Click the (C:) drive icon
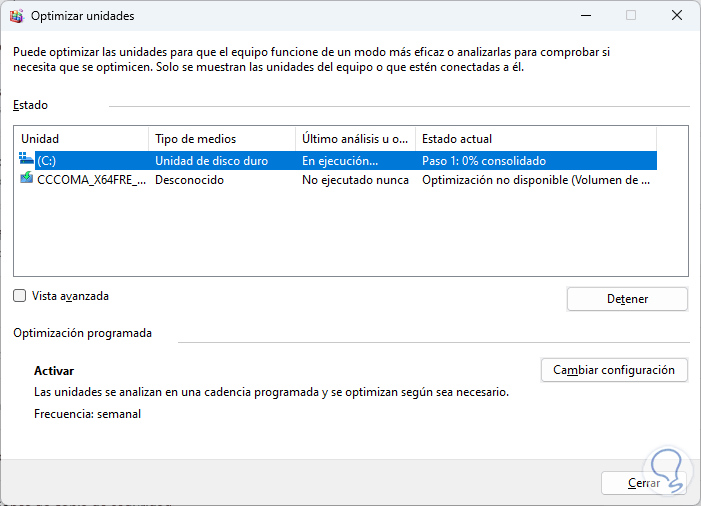 (x=26, y=160)
